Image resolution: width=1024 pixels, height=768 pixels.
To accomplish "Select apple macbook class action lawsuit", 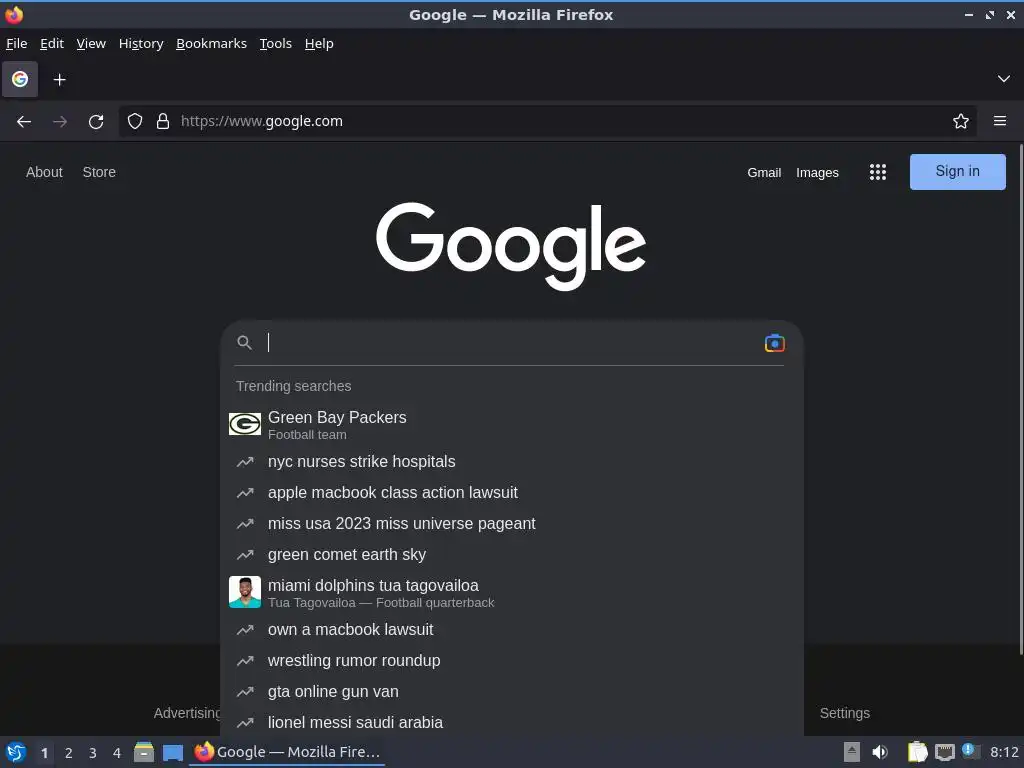I will [x=511, y=493].
